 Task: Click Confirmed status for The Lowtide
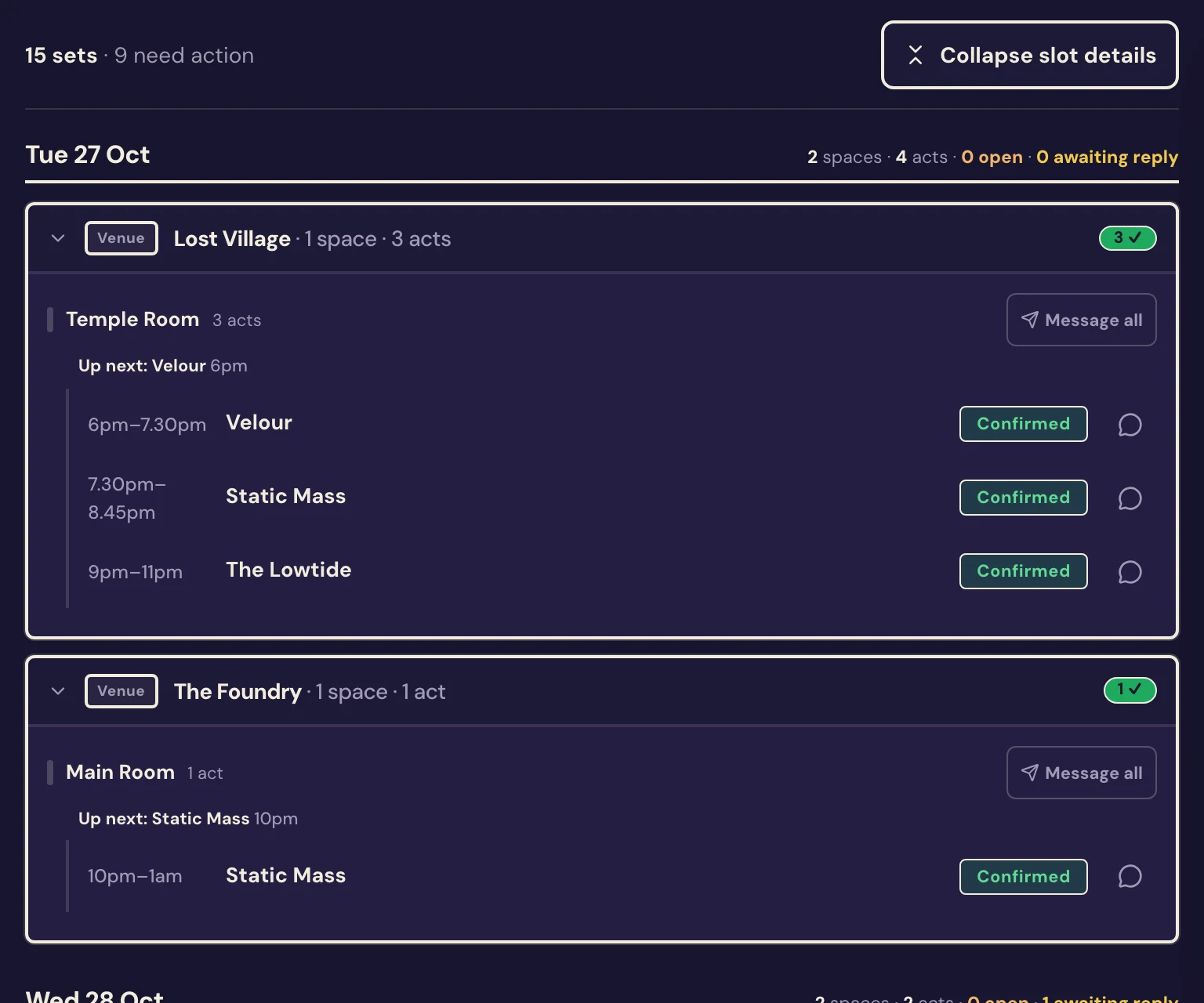point(1024,571)
